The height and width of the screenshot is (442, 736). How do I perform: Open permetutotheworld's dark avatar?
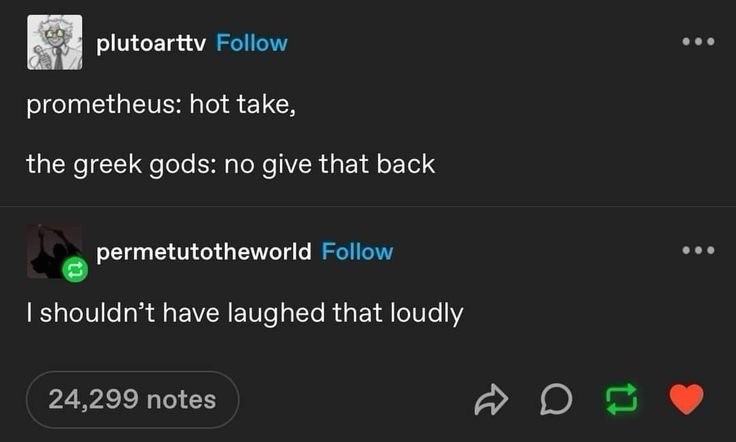54,251
